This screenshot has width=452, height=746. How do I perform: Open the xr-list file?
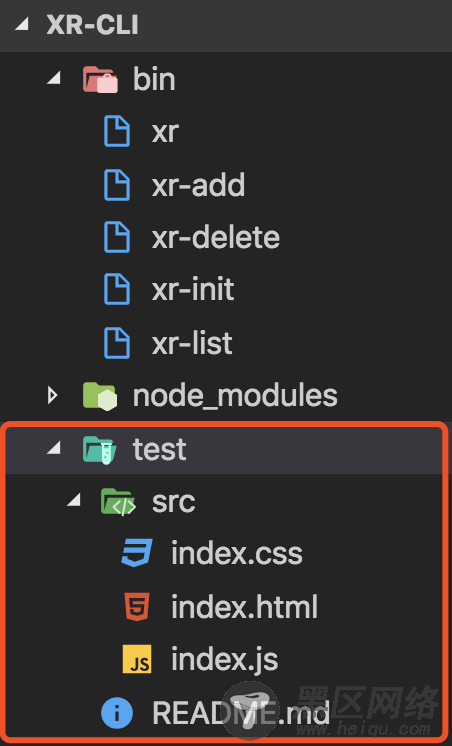pyautogui.click(x=192, y=343)
